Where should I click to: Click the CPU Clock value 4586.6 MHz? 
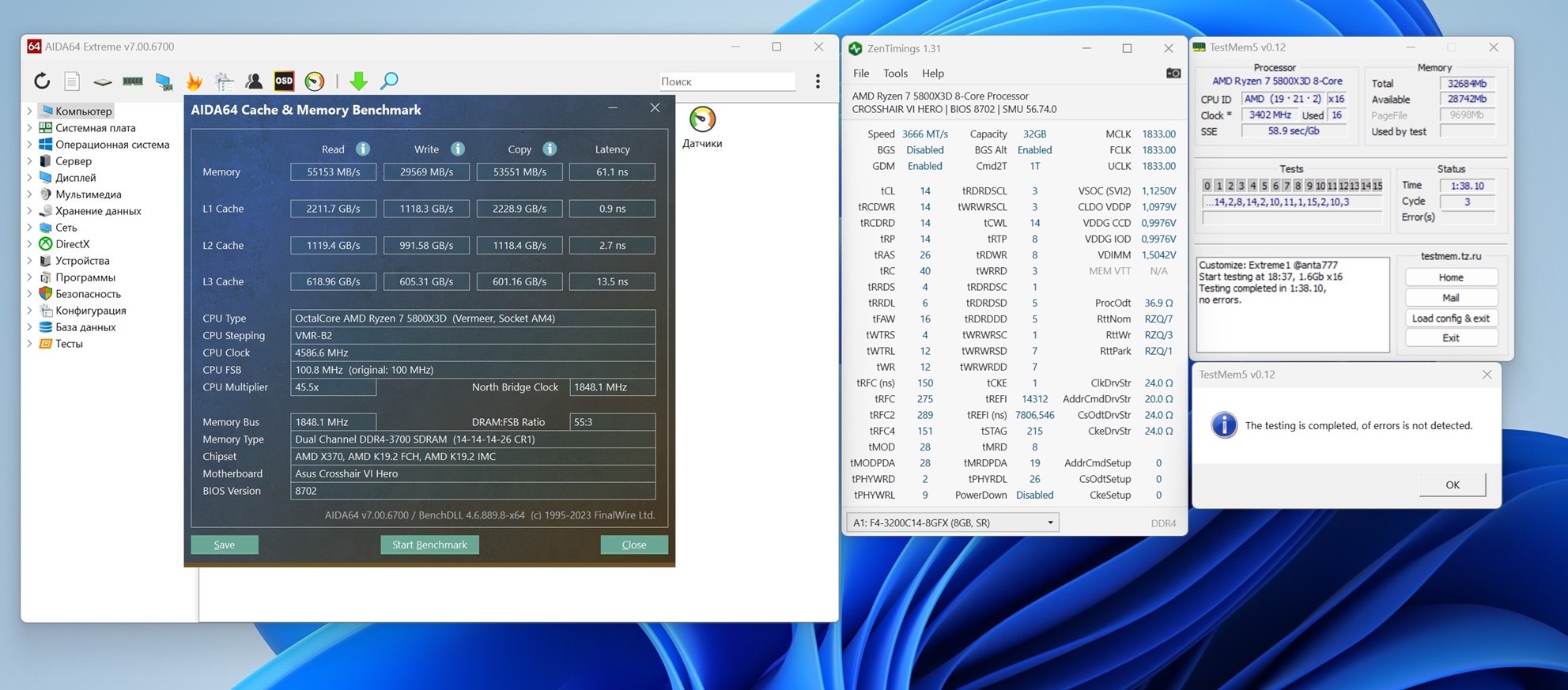pyautogui.click(x=473, y=353)
